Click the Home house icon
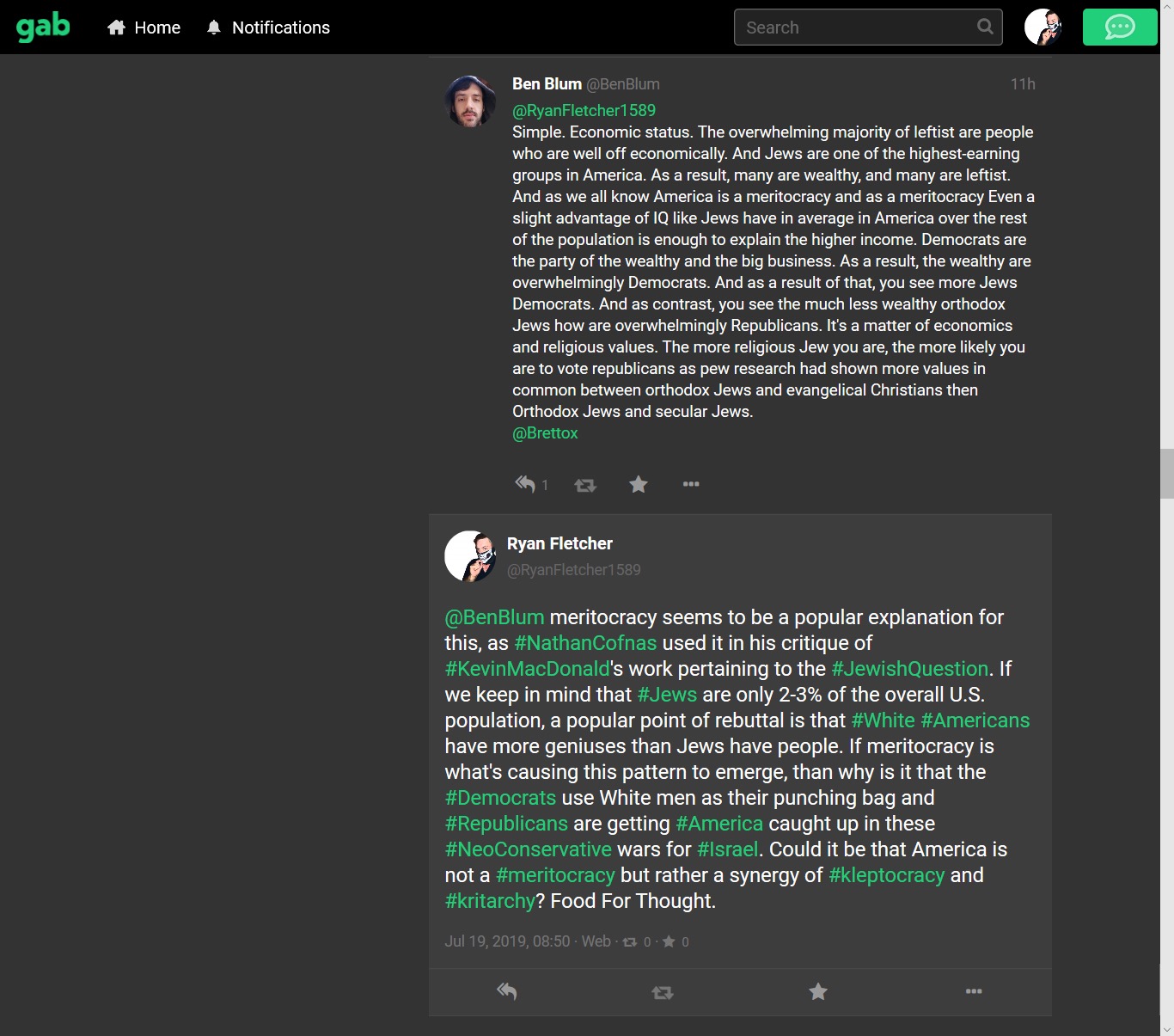 point(117,28)
